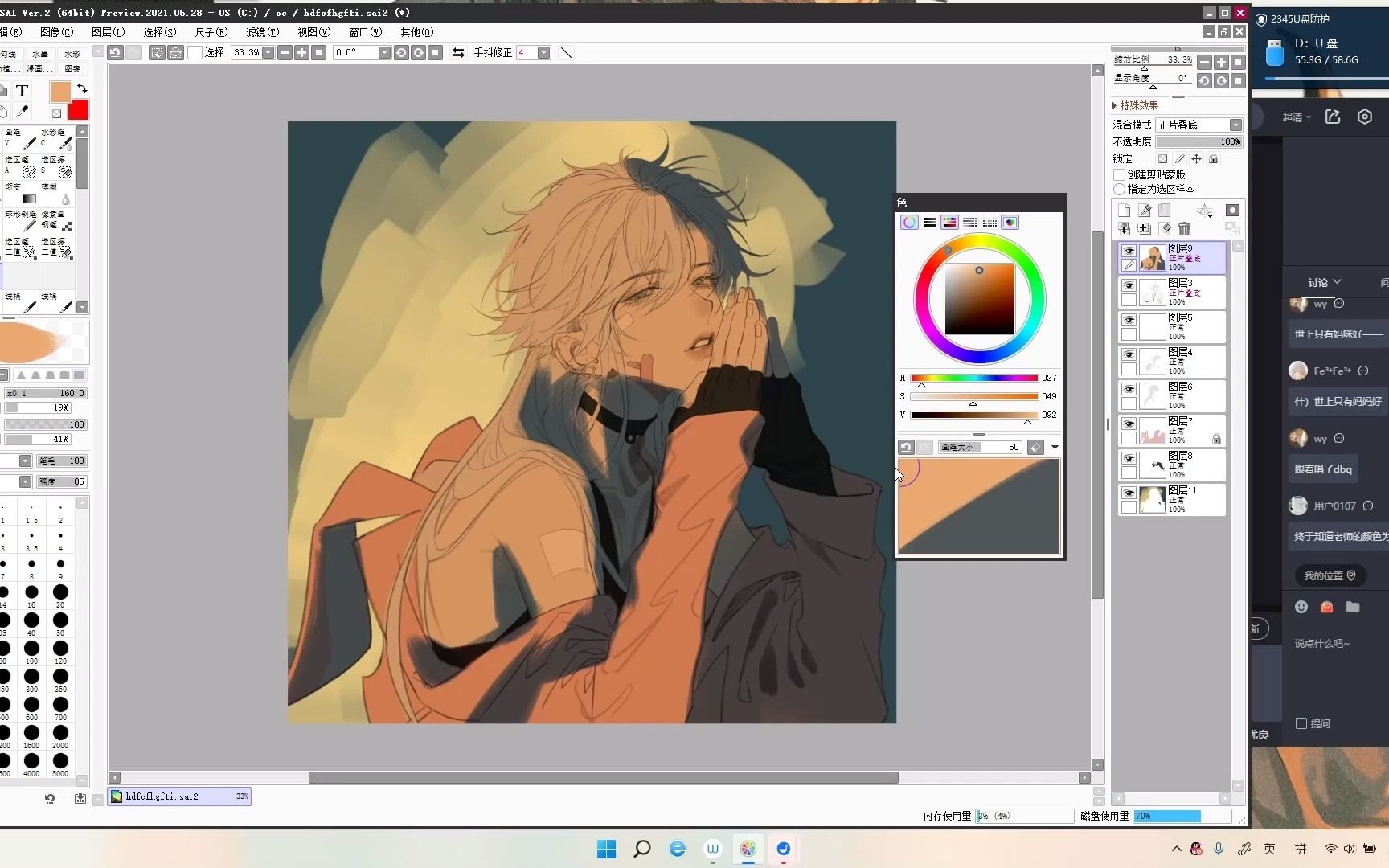This screenshot has width=1389, height=868.
Task: Select the Text tool
Action: 22,90
